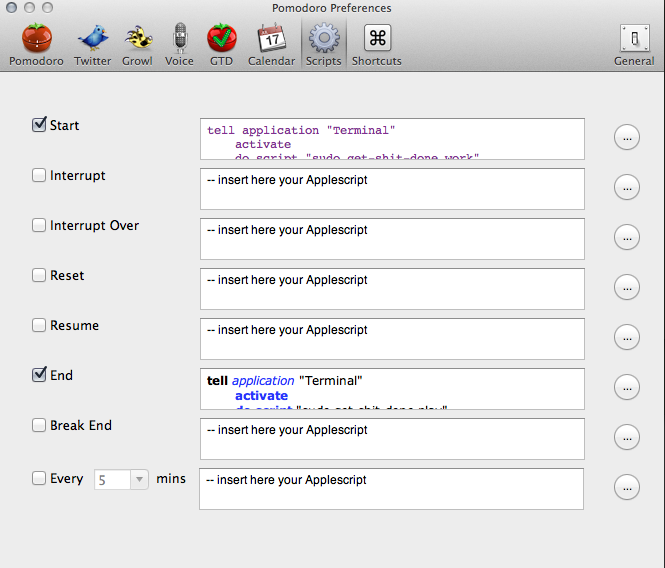Open the Growl claw preferences pane
The height and width of the screenshot is (568, 665).
[137, 45]
